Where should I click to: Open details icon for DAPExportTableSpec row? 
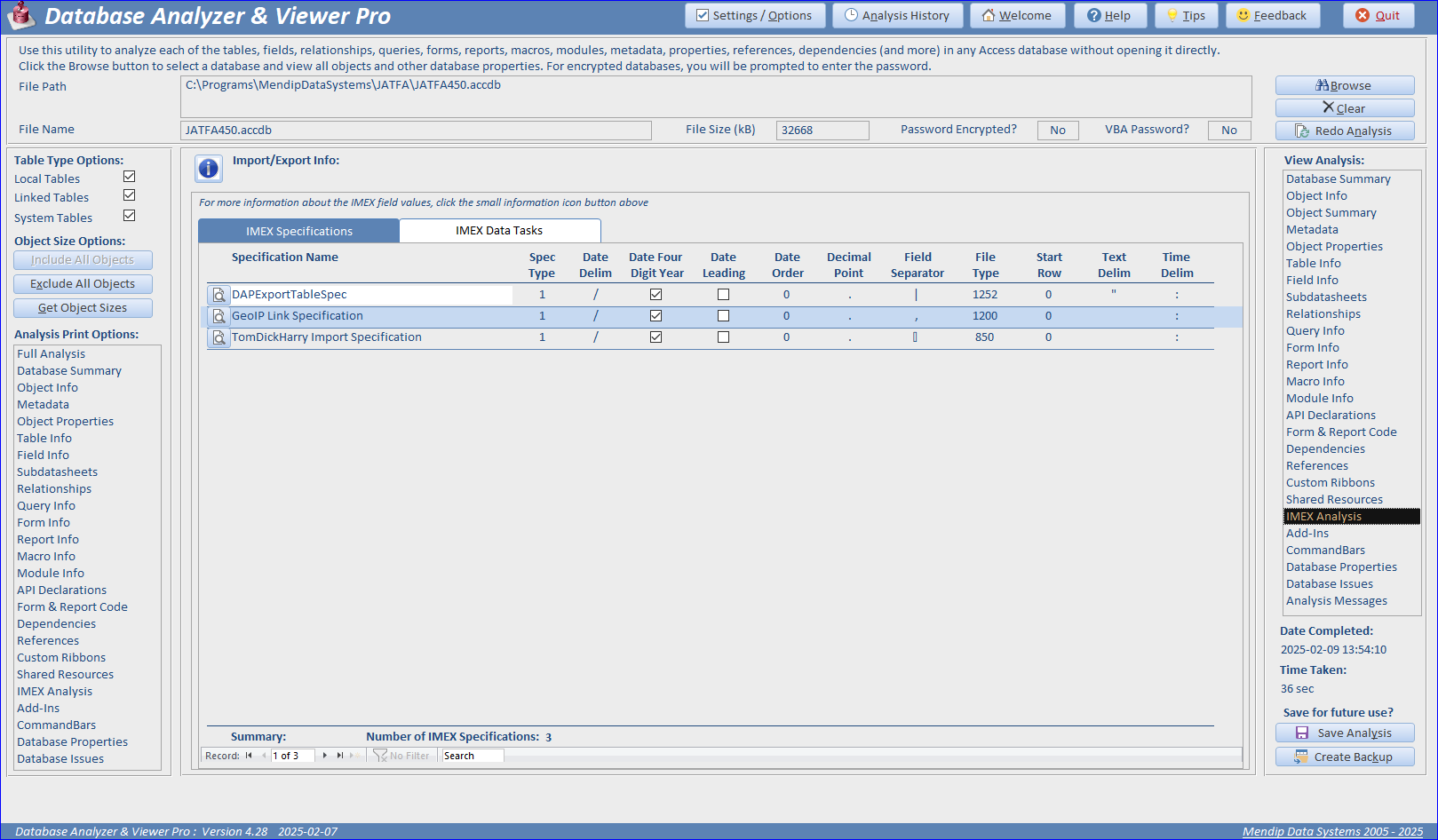pos(218,295)
